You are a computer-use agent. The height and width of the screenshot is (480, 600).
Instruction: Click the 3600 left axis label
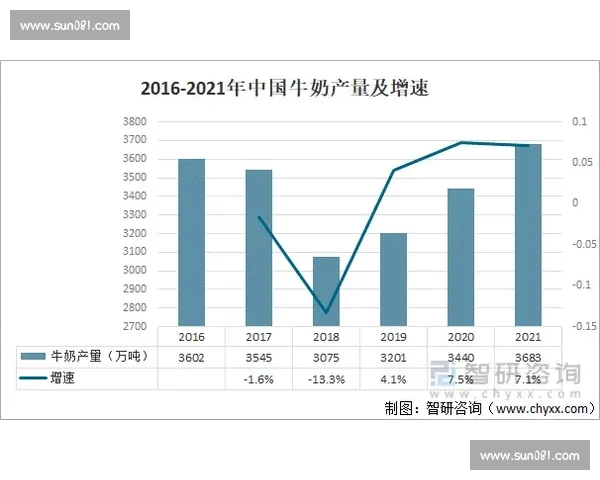[x=135, y=158]
